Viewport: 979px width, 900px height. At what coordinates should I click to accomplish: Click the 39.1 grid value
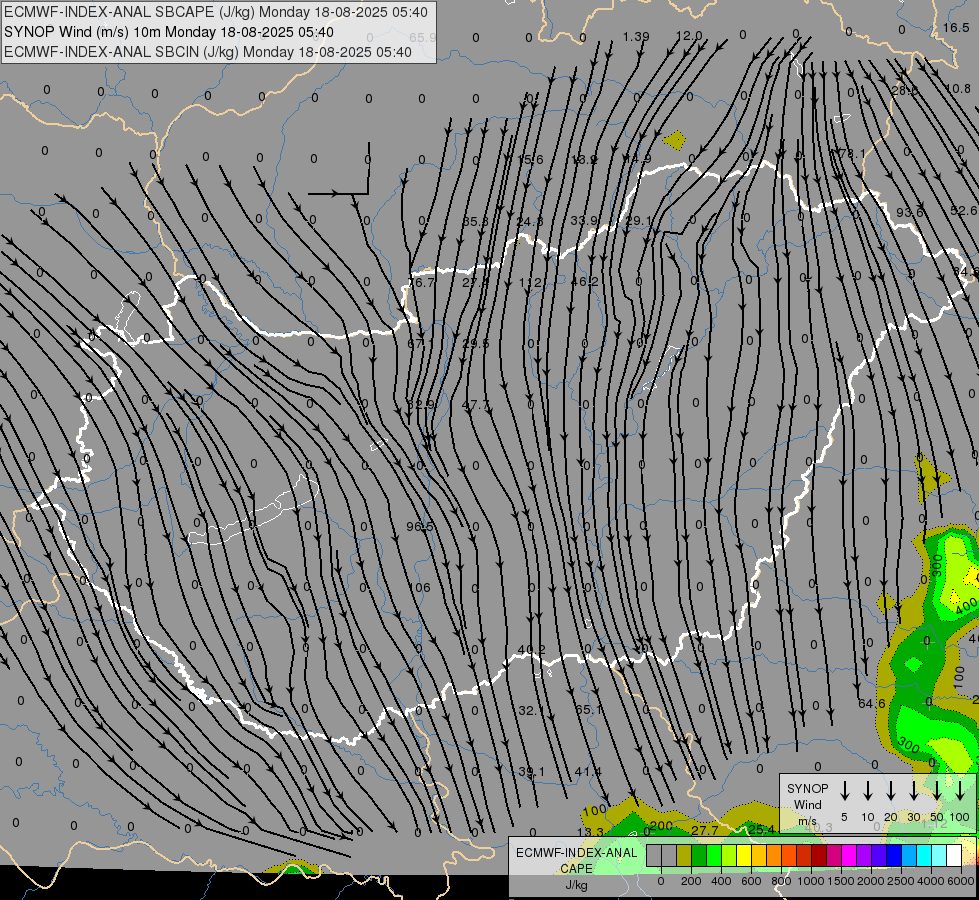click(531, 771)
